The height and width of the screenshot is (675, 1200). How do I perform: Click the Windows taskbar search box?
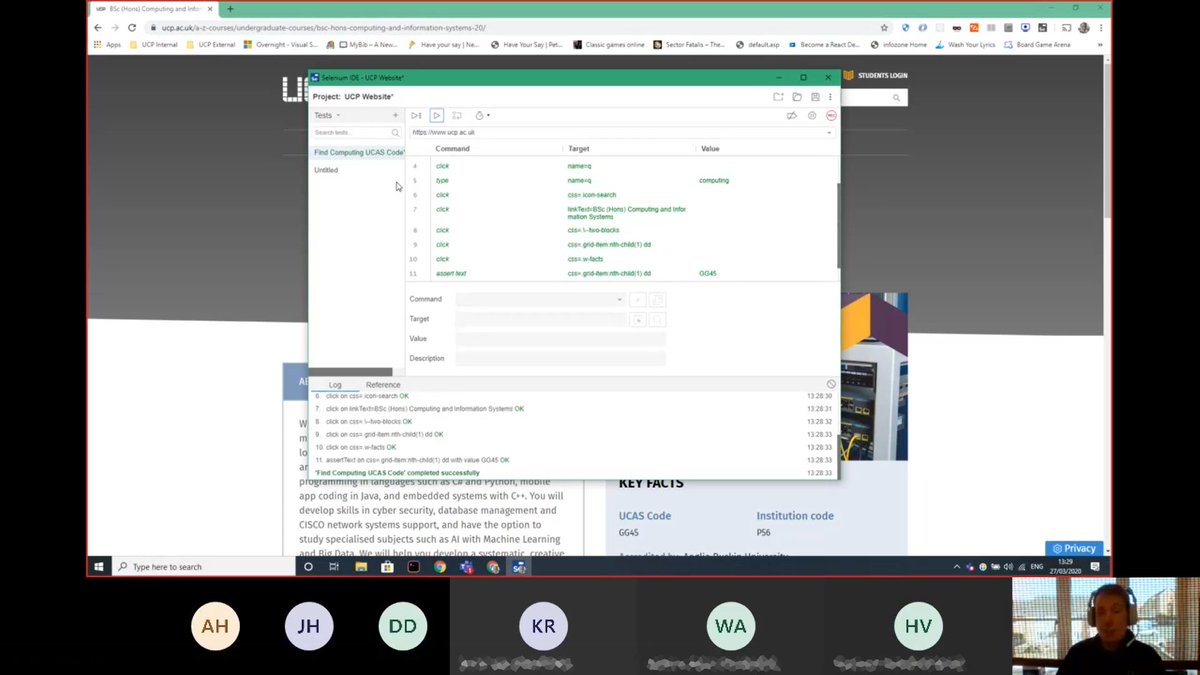(203, 566)
